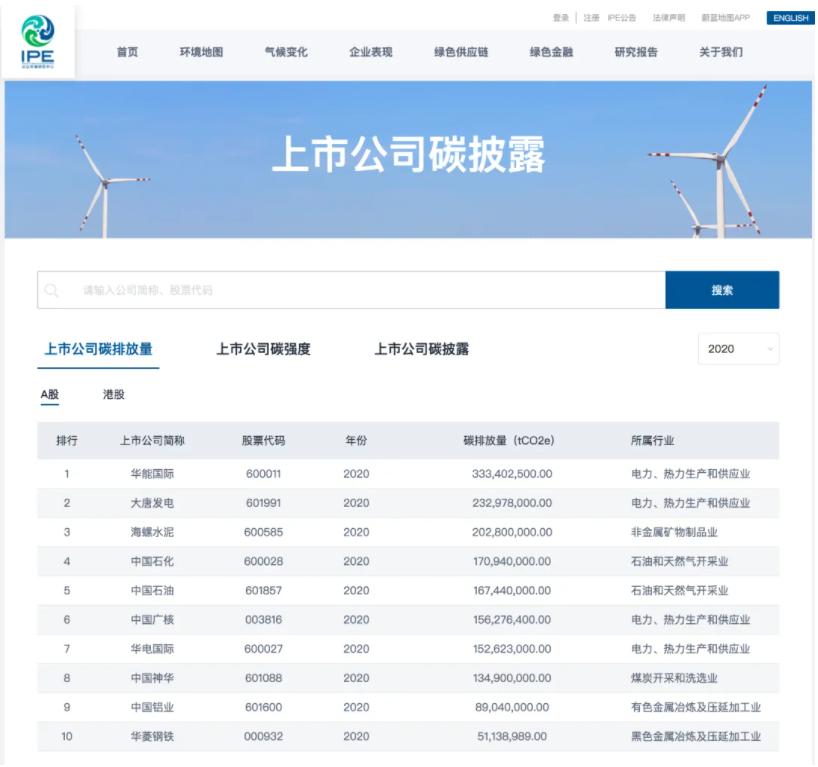Click the 注册 link
Viewport: 818px width, 767px height.
[591, 18]
